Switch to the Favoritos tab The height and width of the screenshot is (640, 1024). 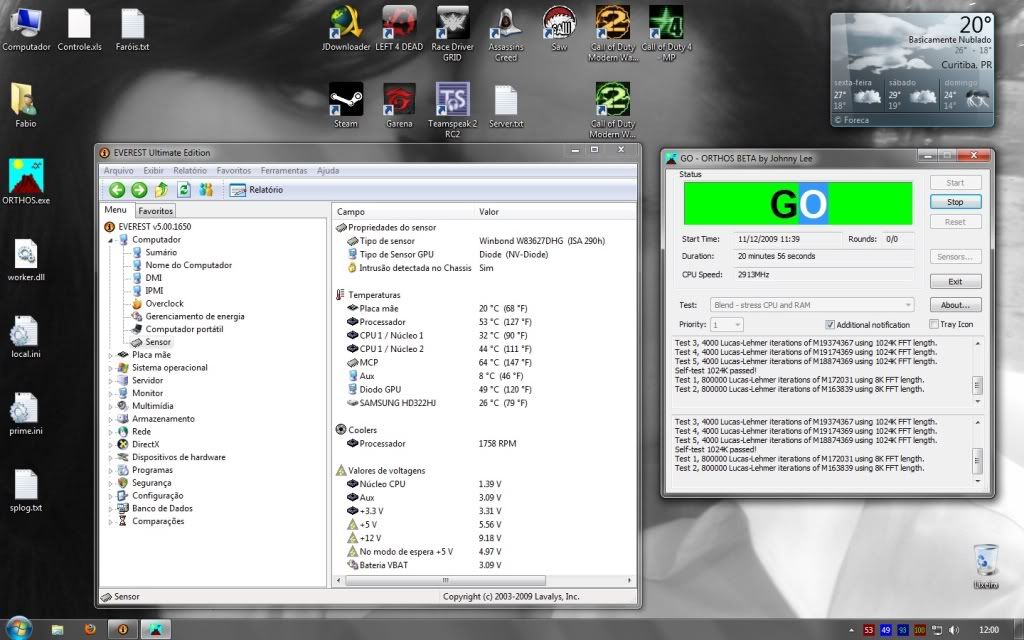pos(156,211)
